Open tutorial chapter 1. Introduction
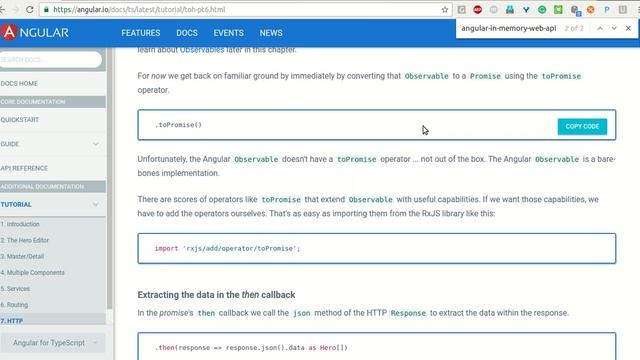Image resolution: width=640 pixels, height=360 pixels. [x=20, y=224]
